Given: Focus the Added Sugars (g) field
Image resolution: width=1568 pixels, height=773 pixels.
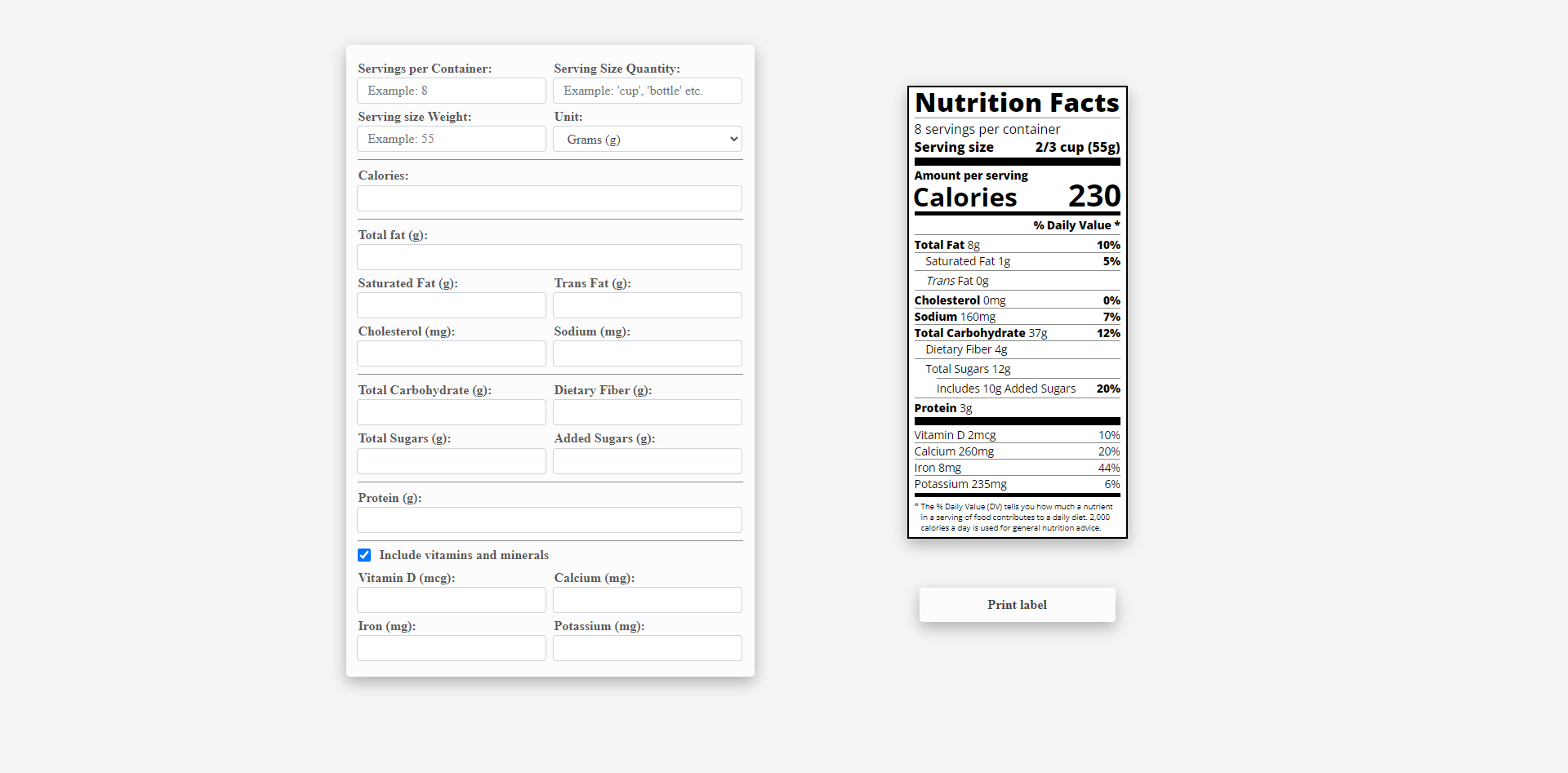Looking at the screenshot, I should 648,461.
